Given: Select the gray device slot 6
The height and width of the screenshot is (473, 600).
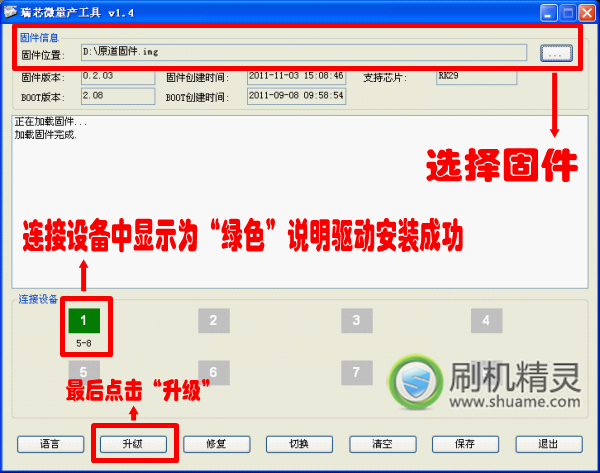Looking at the screenshot, I should pos(214,372).
